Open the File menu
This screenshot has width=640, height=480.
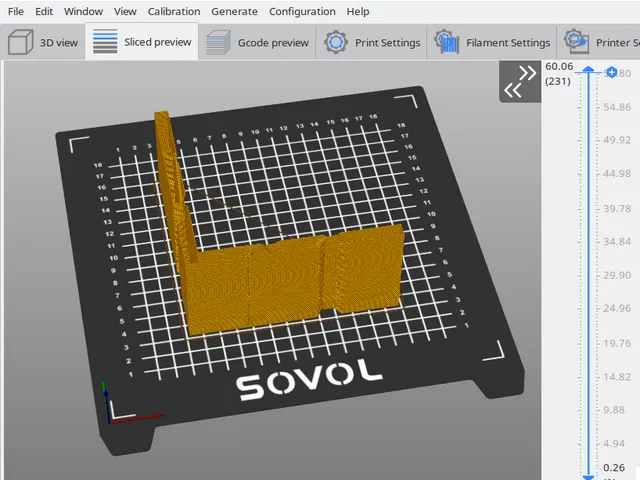(16, 11)
